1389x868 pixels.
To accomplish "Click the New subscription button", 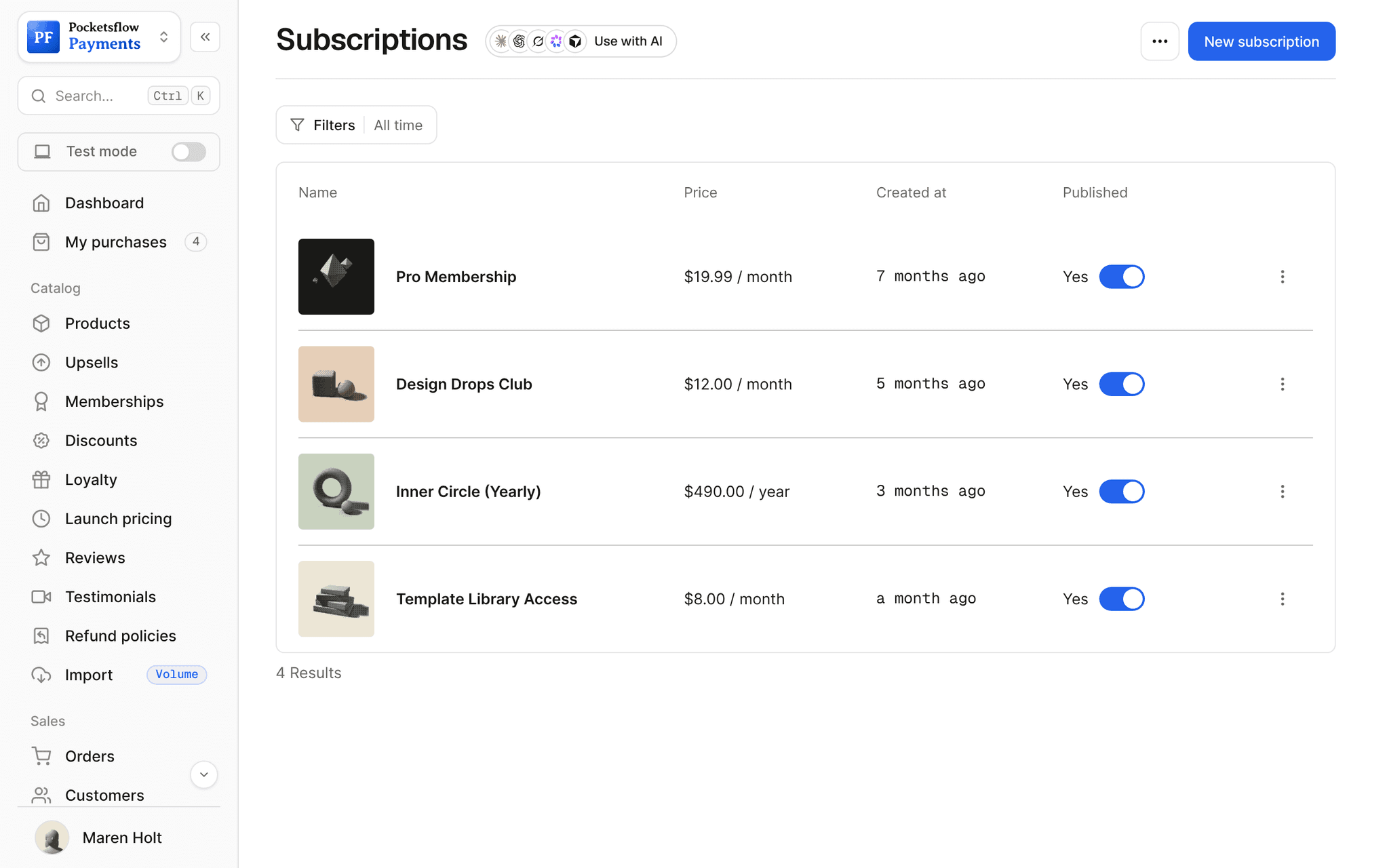I will (x=1261, y=41).
